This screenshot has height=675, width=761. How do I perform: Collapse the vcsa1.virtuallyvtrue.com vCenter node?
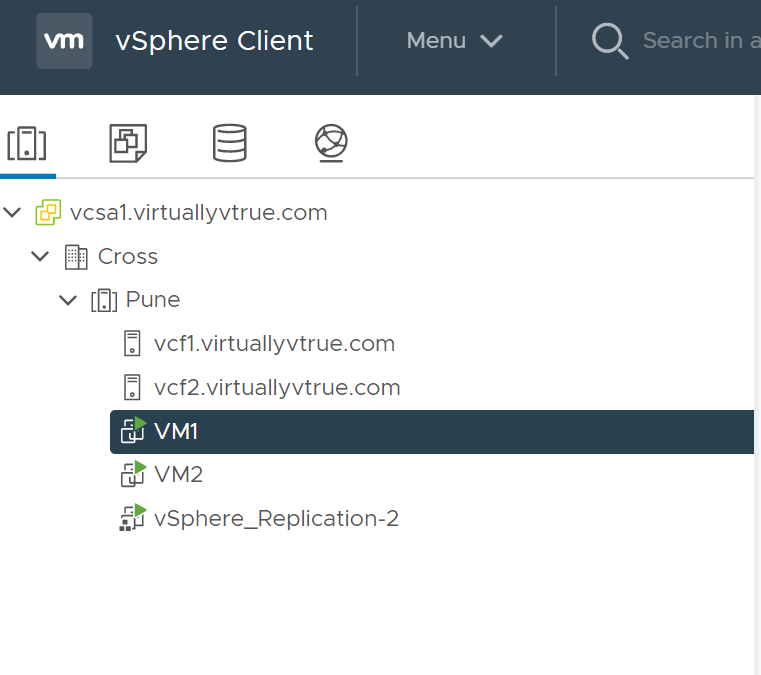[13, 213]
